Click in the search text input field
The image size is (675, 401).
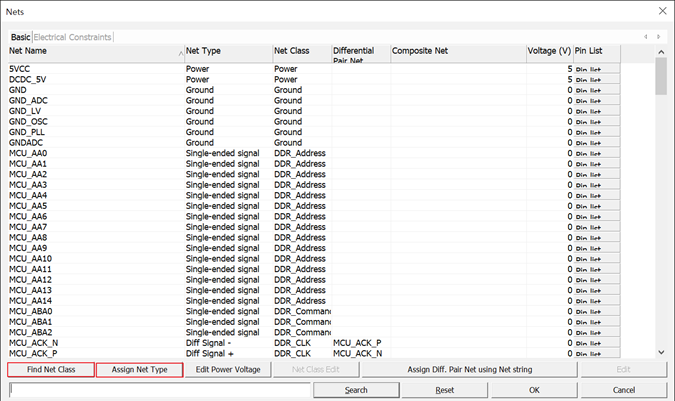(x=160, y=390)
